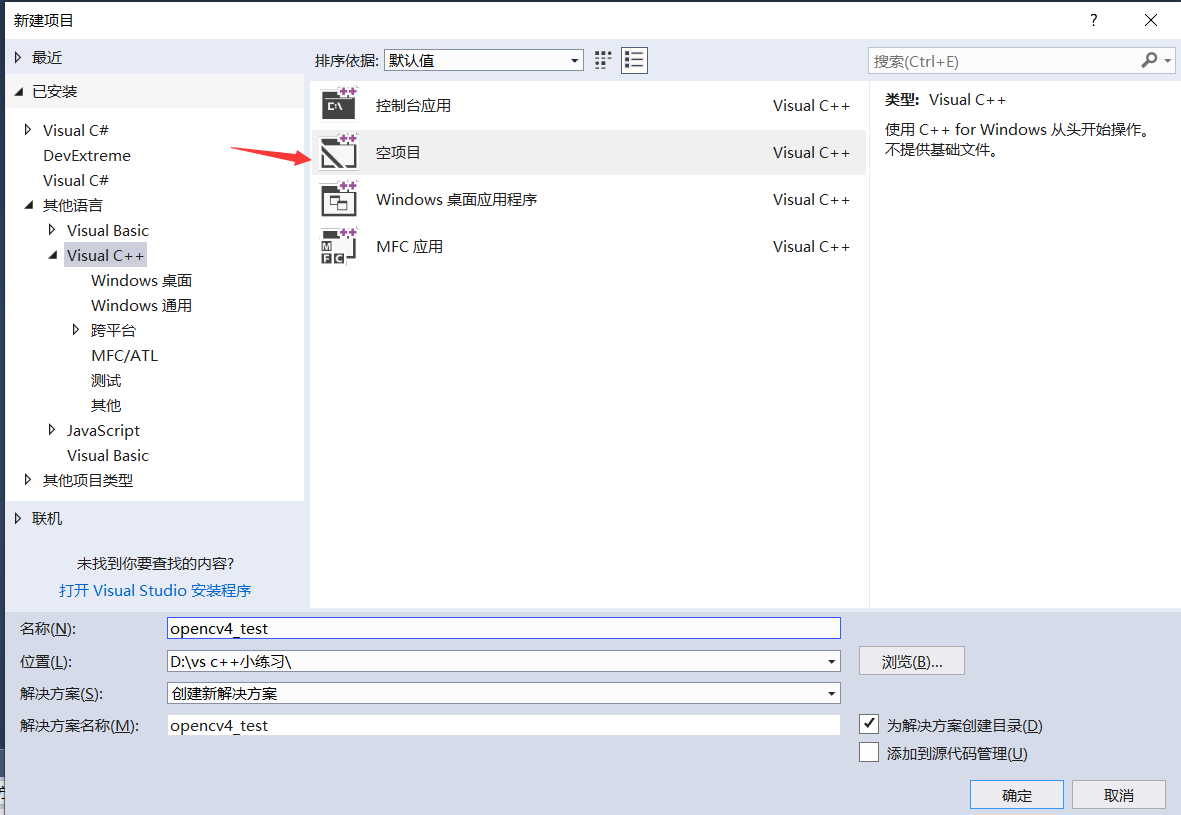Expand the Visual Basic node under 其他语言
Image resolution: width=1181 pixels, height=815 pixels.
[x=52, y=229]
